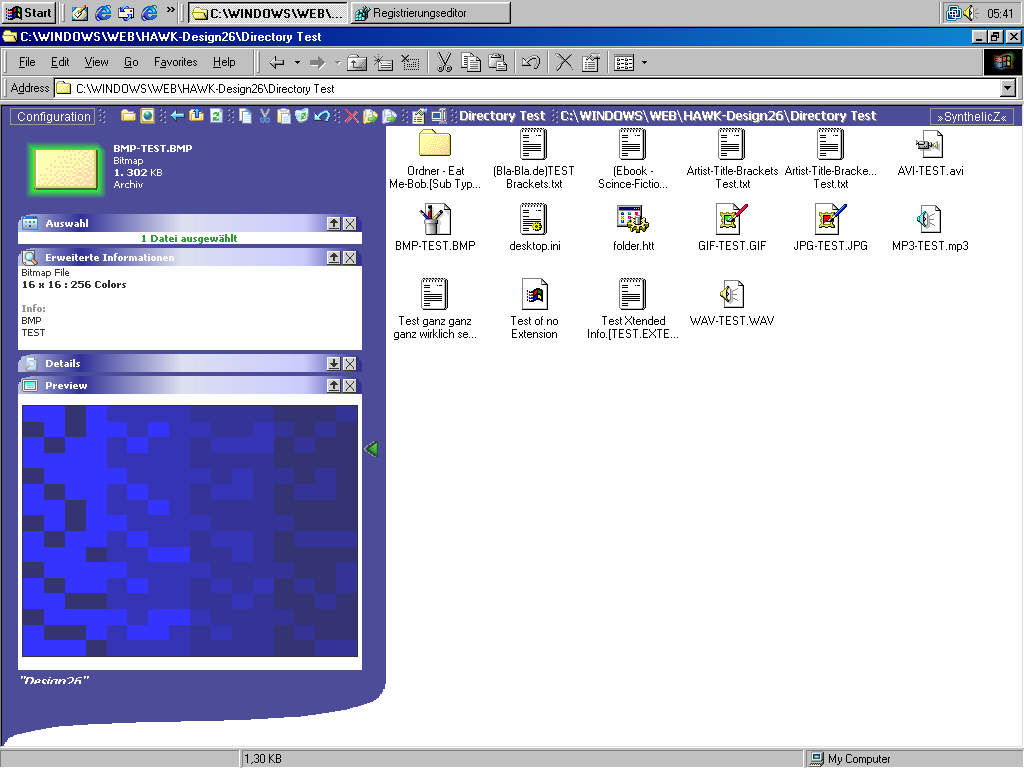Click recycle bin icon in custom toolbar
The width and height of the screenshot is (1024, 768).
(302, 116)
